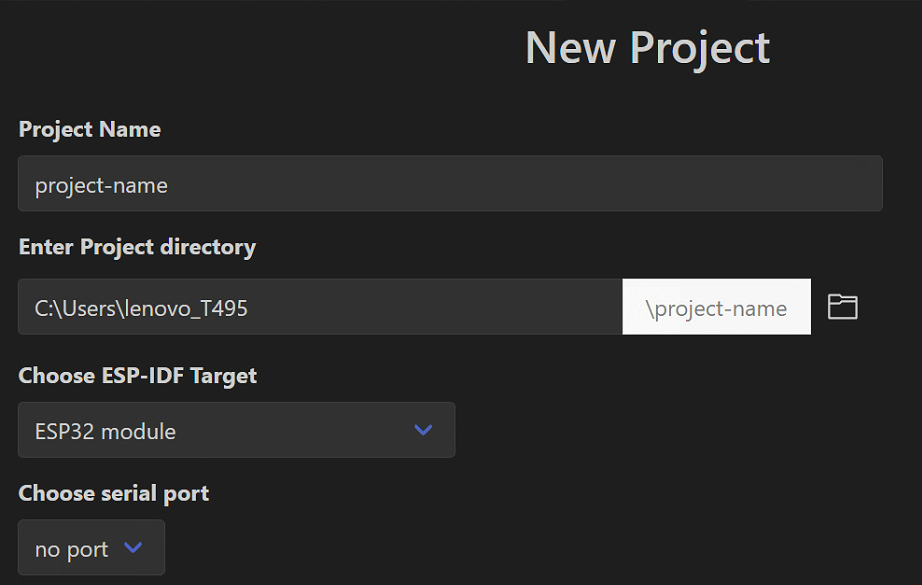The width and height of the screenshot is (922, 585).
Task: Click the Choose serial port label
Action: [x=113, y=493]
